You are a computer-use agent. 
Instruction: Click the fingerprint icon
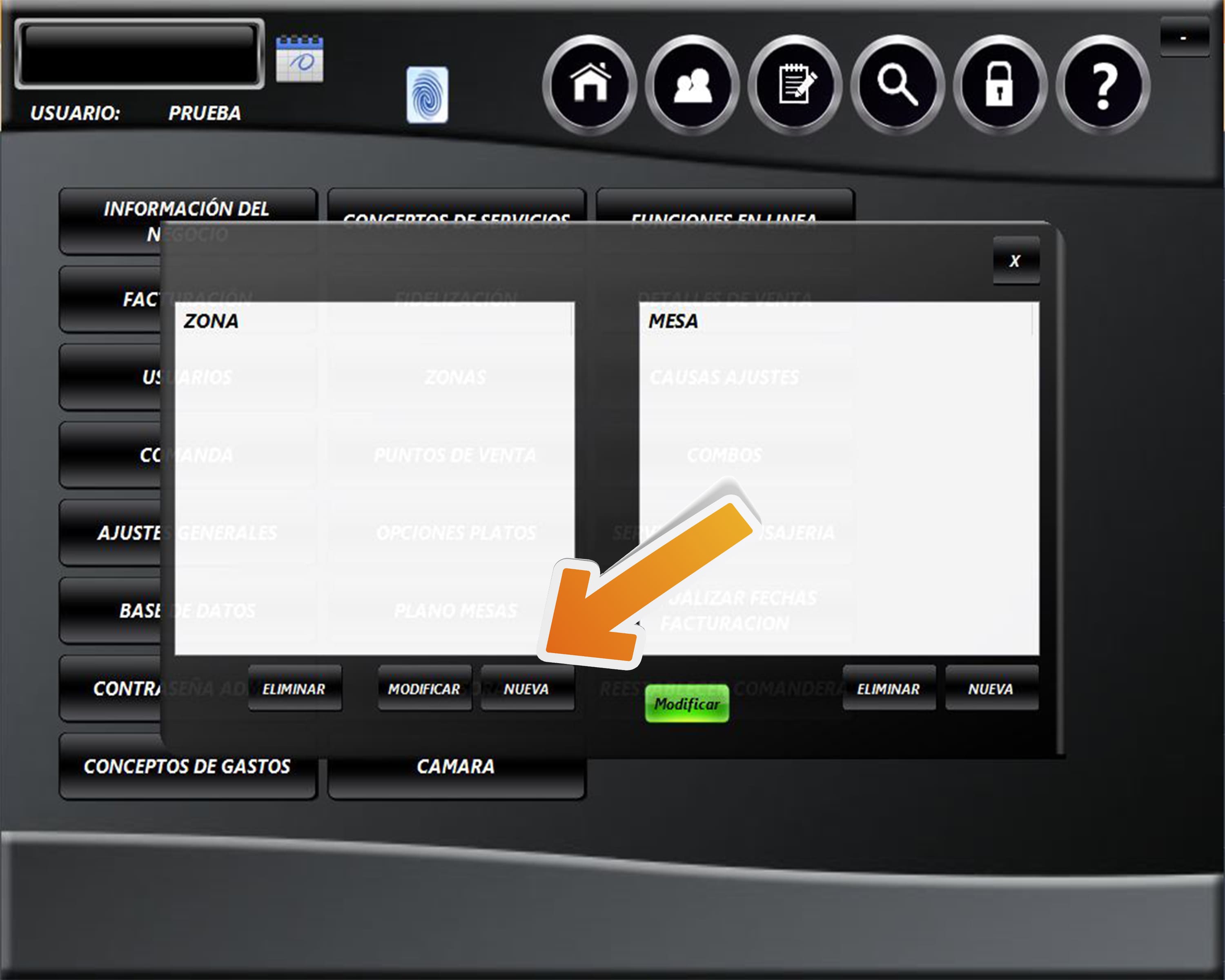(427, 95)
